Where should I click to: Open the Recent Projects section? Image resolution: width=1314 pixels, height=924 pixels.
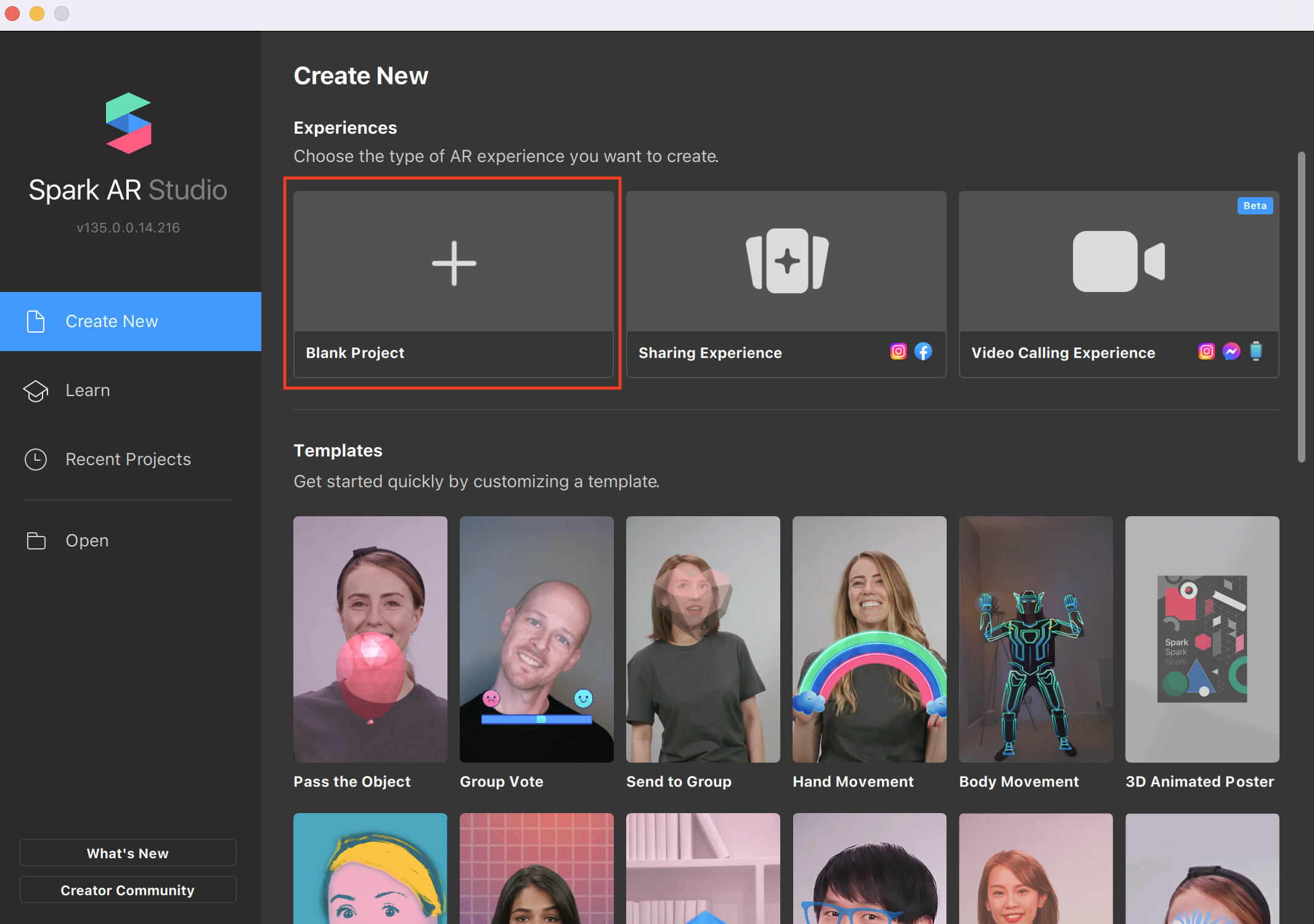pos(128,460)
